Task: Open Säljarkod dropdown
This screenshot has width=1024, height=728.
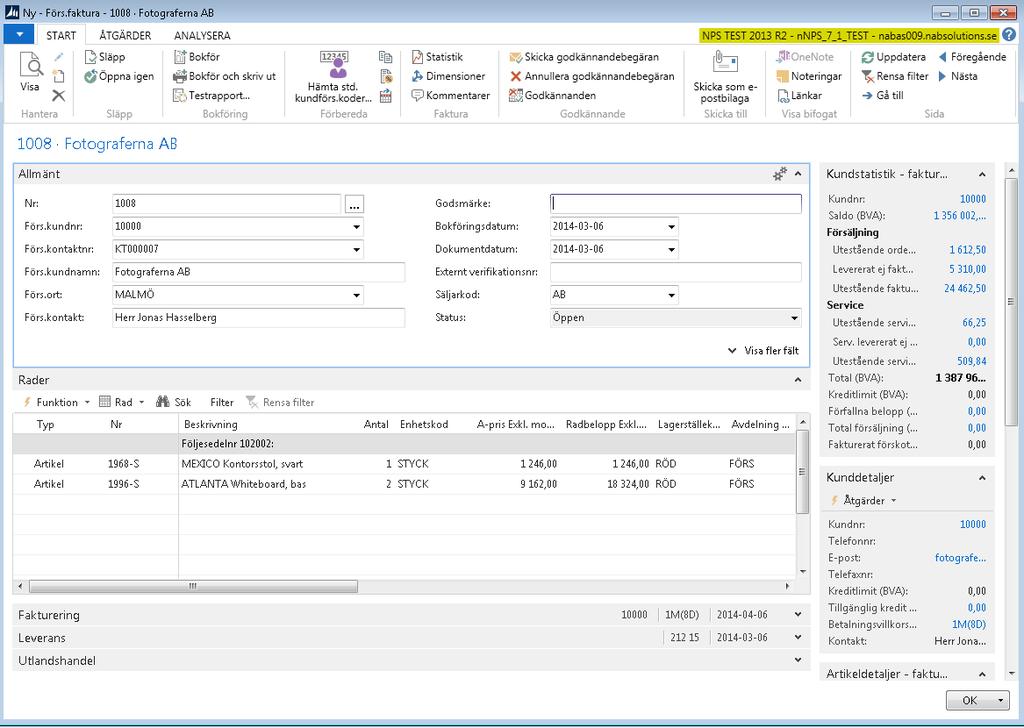Action: (671, 295)
